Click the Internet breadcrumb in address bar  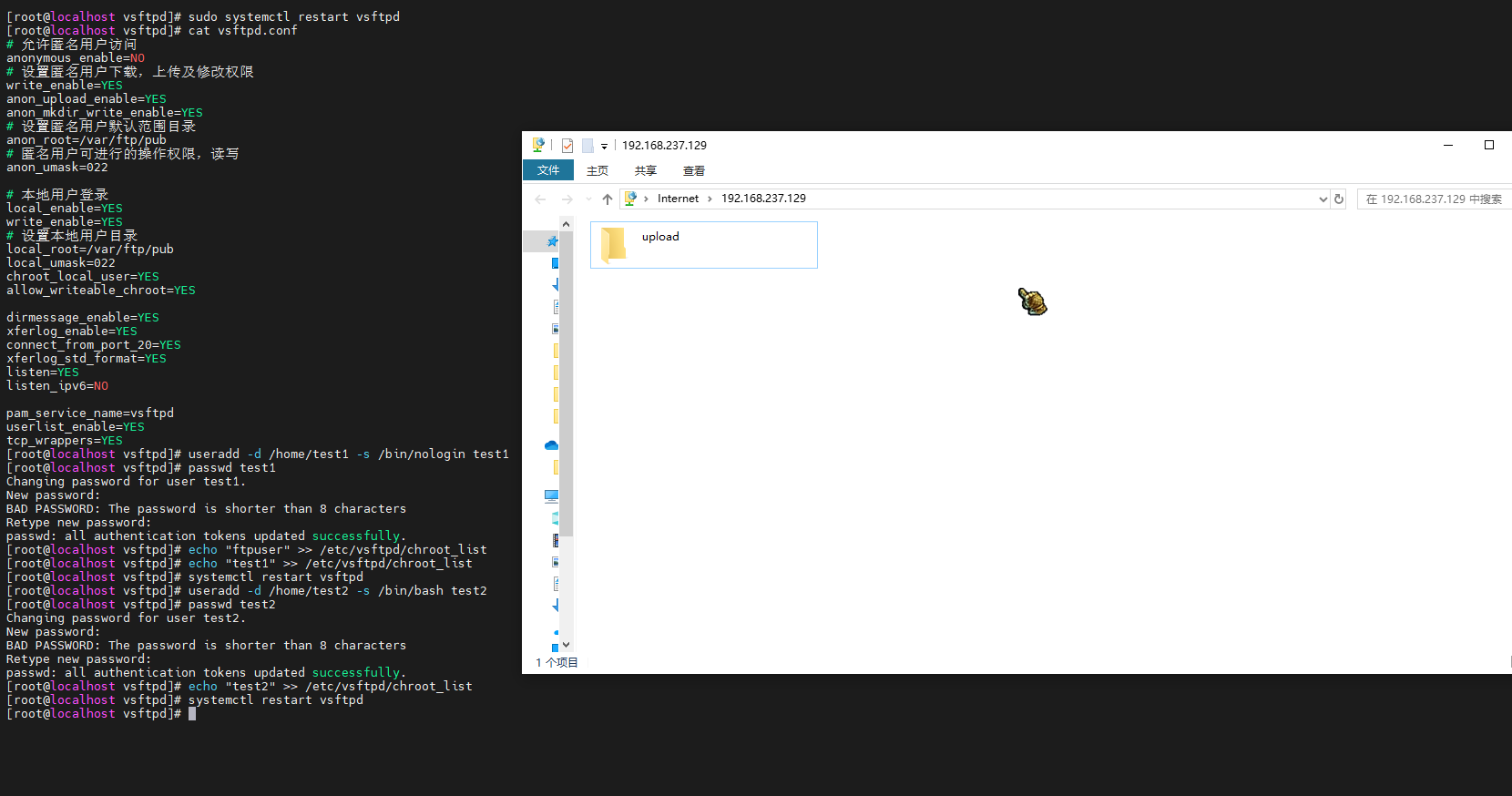(679, 199)
